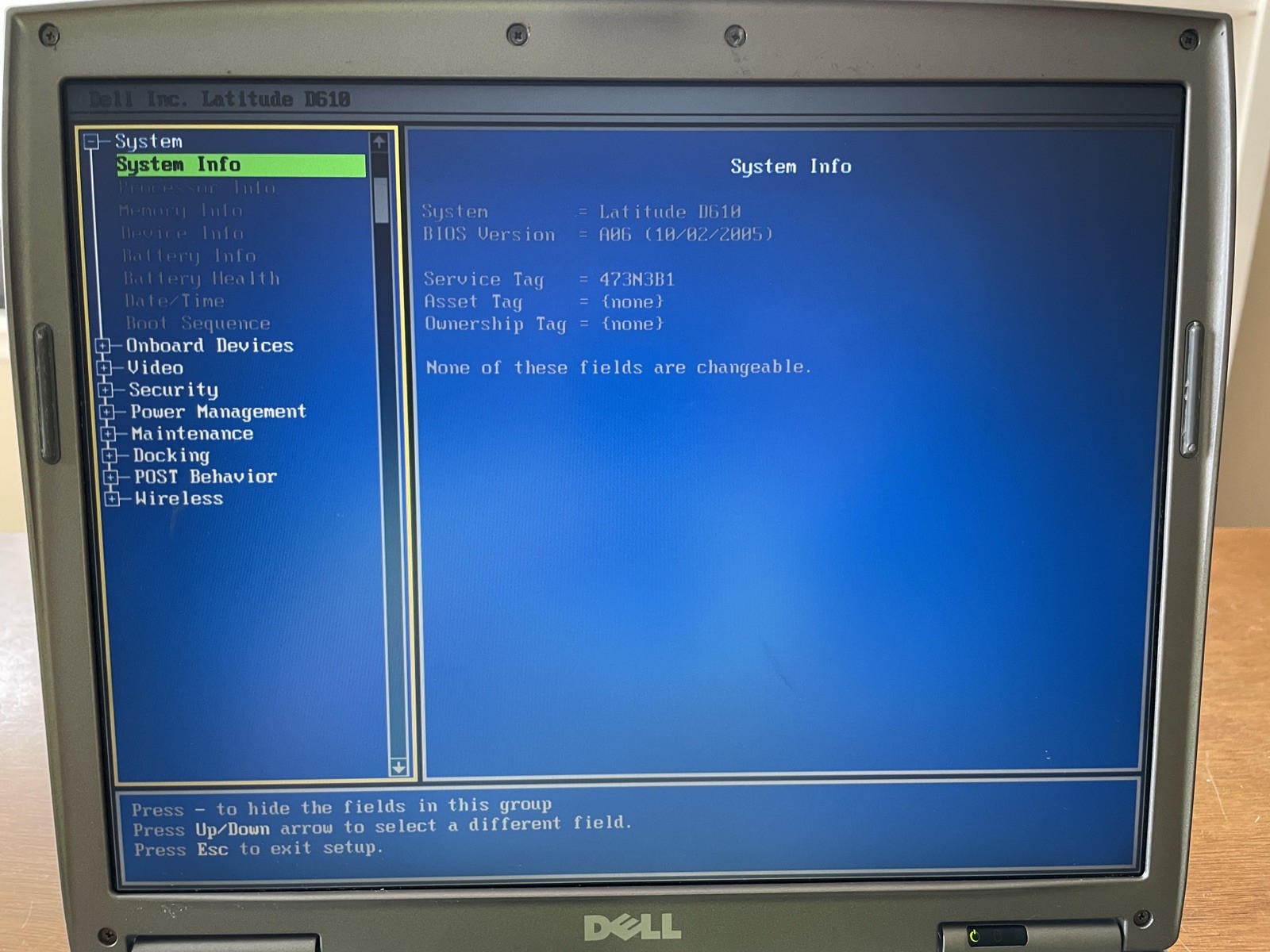Expand the Docking group plus box
1270x952 pixels.
coord(110,455)
